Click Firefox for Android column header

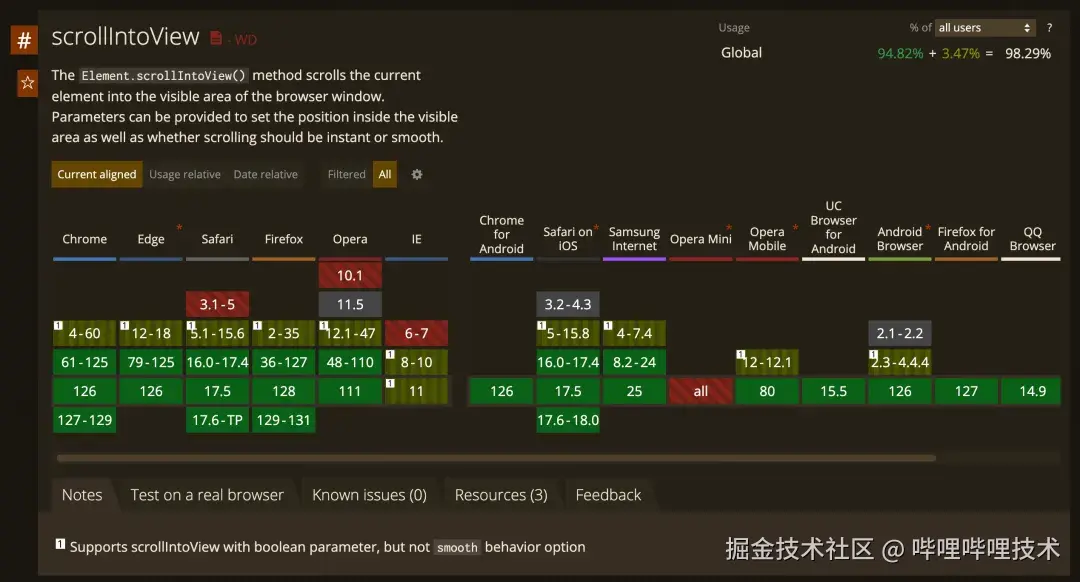click(x=966, y=238)
